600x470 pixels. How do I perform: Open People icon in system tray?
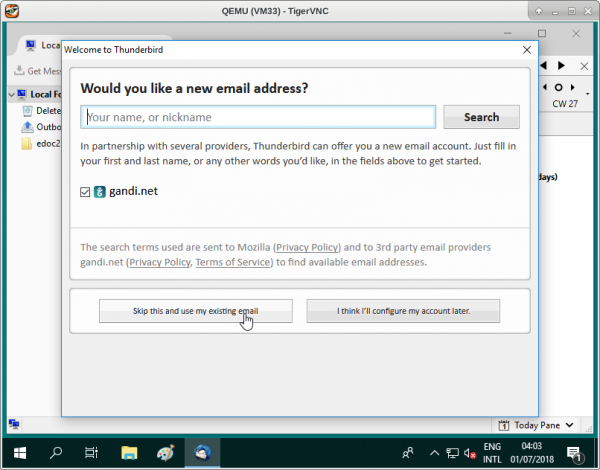(x=408, y=453)
